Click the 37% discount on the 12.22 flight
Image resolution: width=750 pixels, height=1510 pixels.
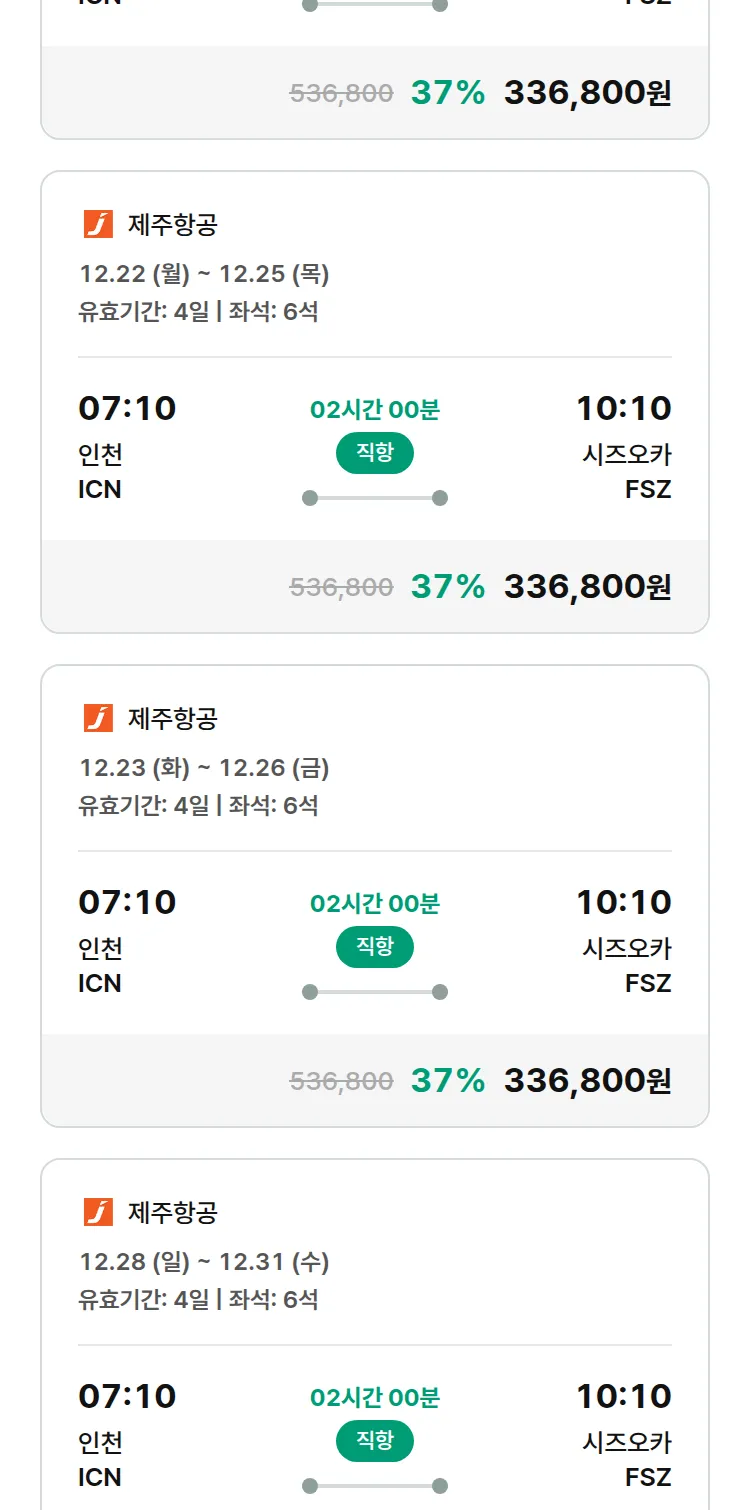pos(447,587)
